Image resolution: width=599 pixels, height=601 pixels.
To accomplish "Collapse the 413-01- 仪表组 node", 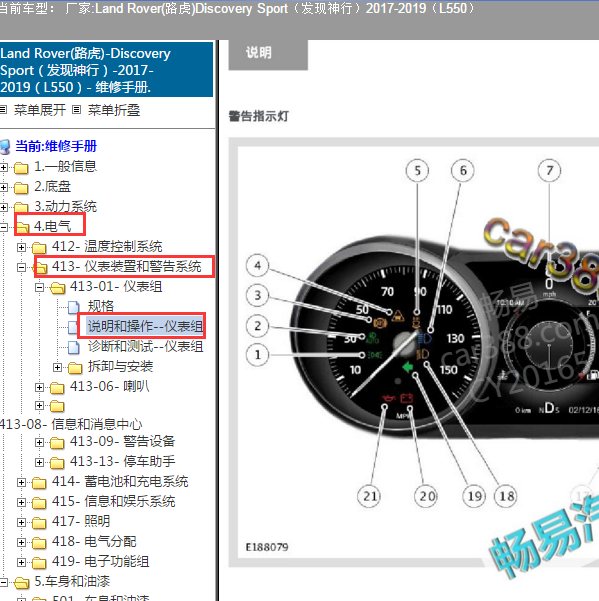I will pyautogui.click(x=39, y=287).
